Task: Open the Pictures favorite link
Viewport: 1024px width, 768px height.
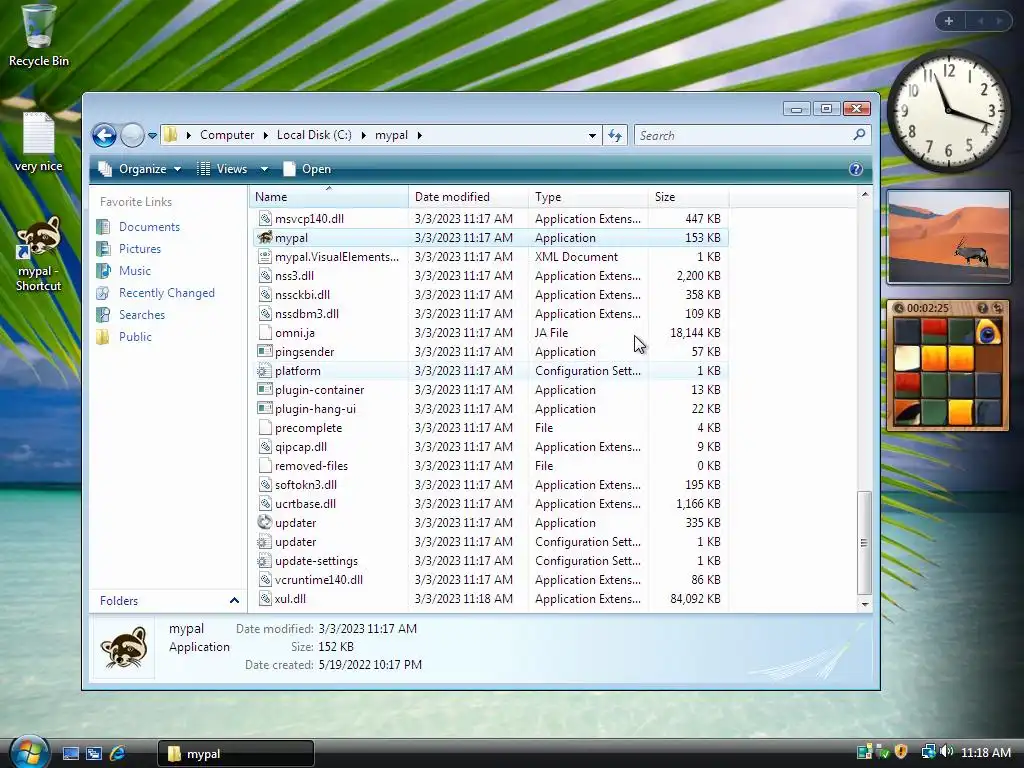Action: point(140,249)
